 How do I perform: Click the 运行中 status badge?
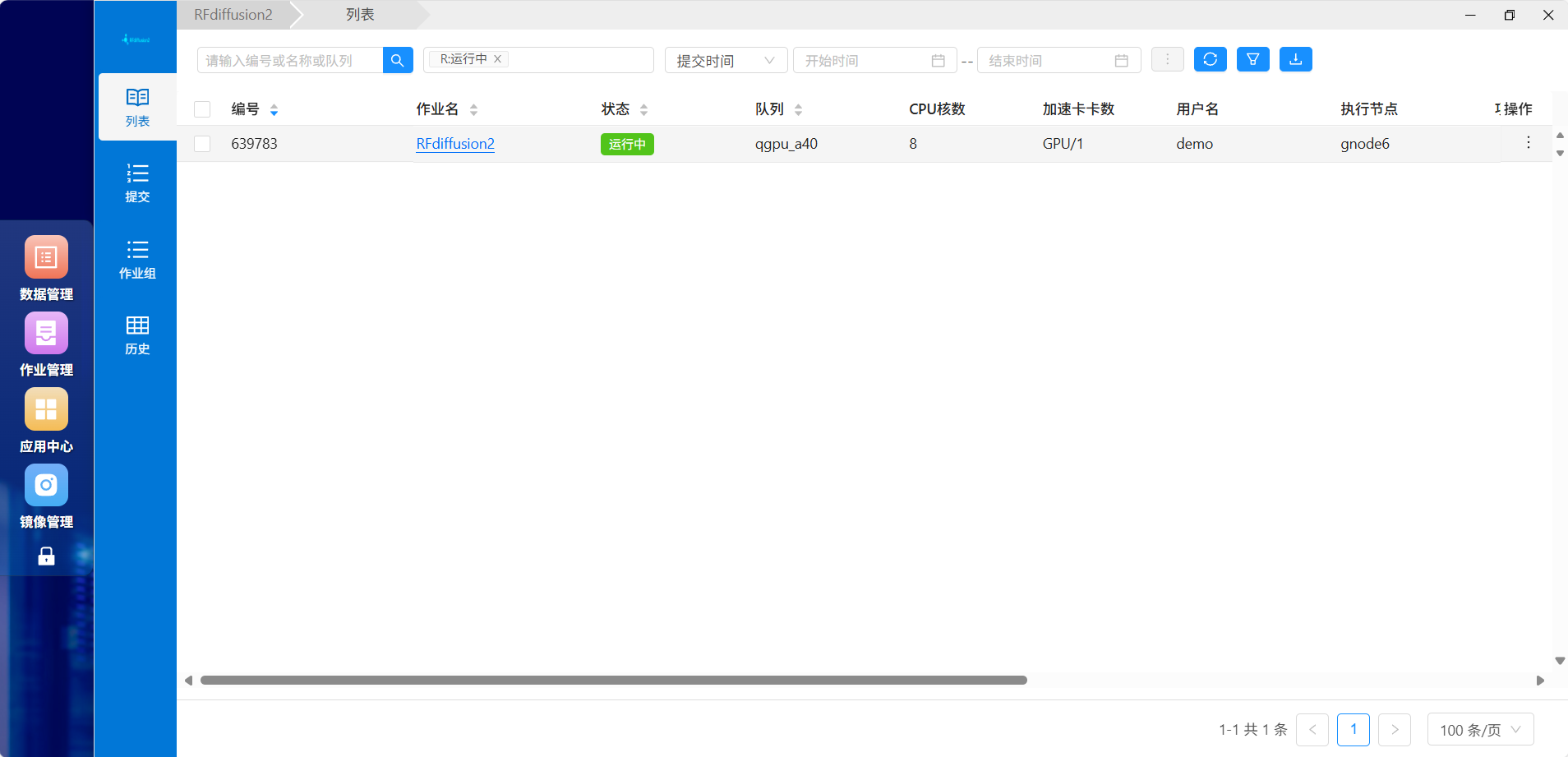coord(627,144)
